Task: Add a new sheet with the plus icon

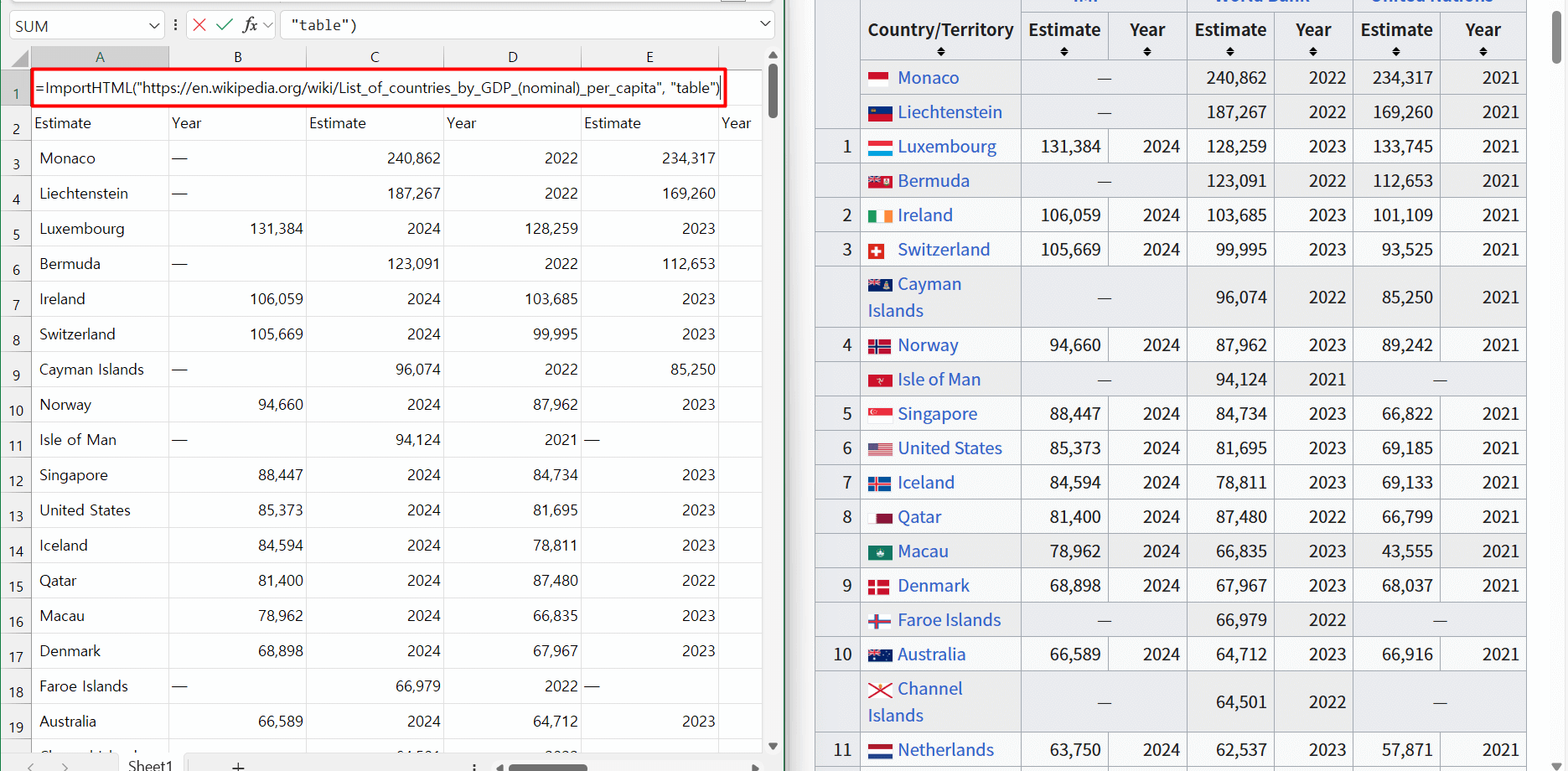Action: (x=239, y=765)
